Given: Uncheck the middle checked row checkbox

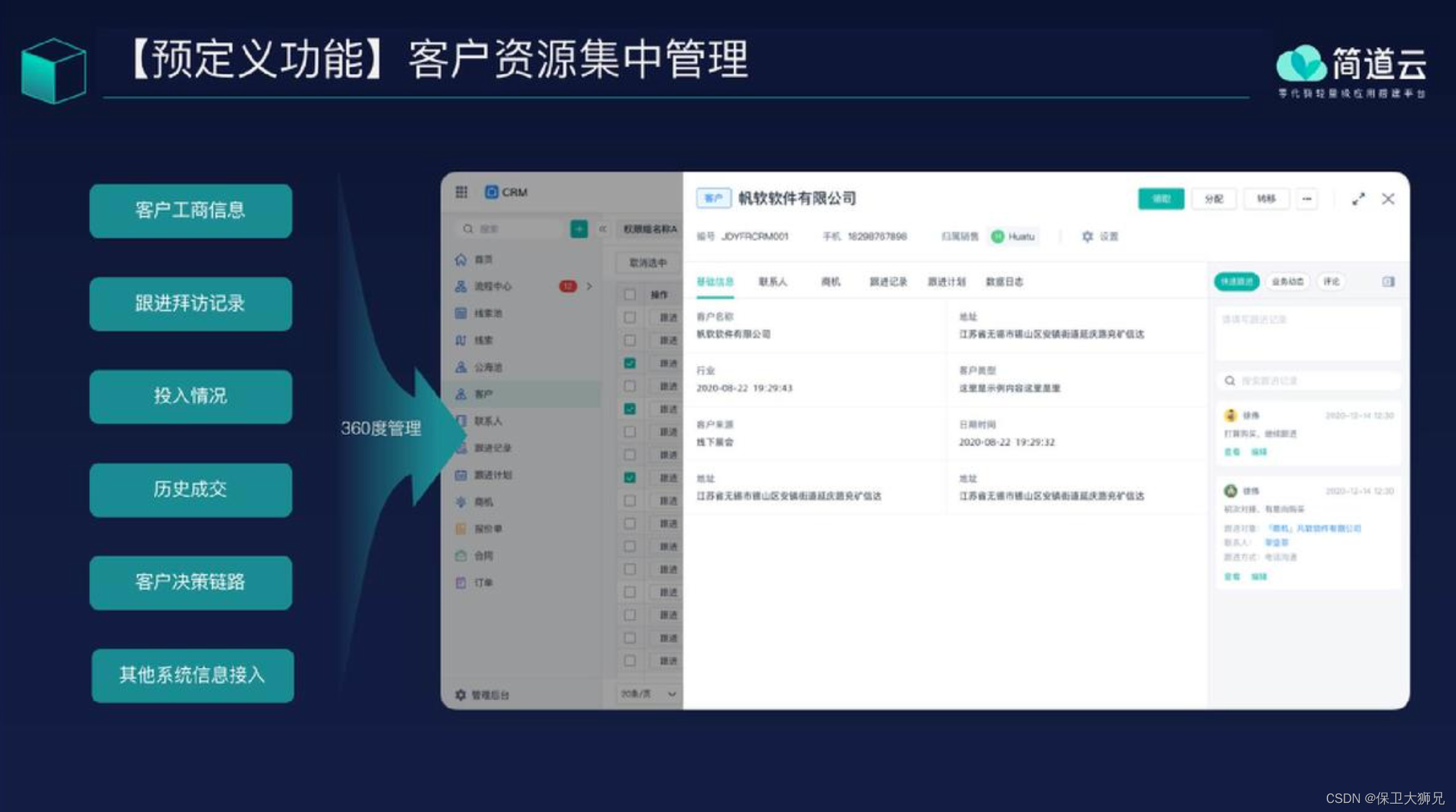Looking at the screenshot, I should (x=630, y=409).
